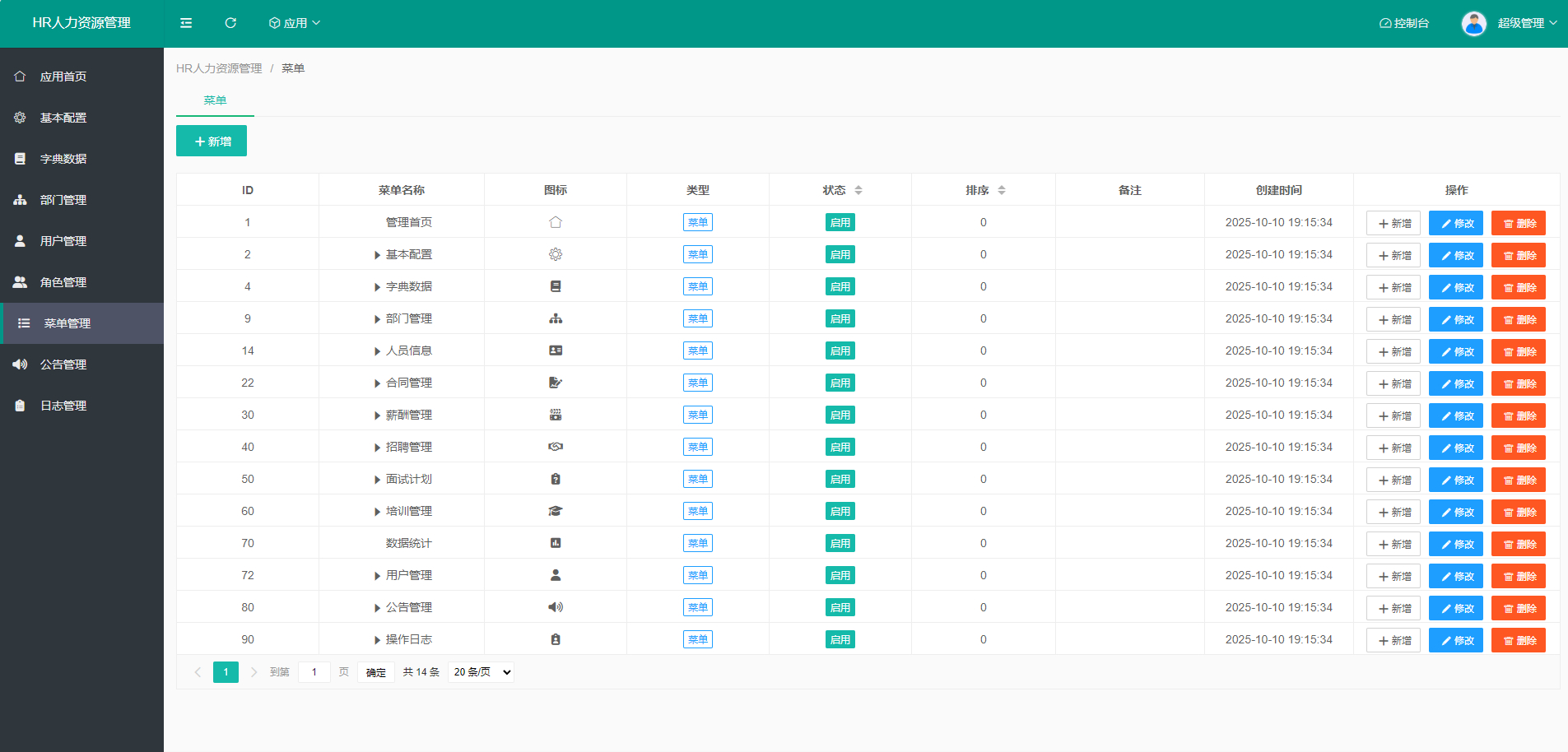Click the user avatar in the top right
Viewport: 1568px width, 752px height.
click(1474, 22)
